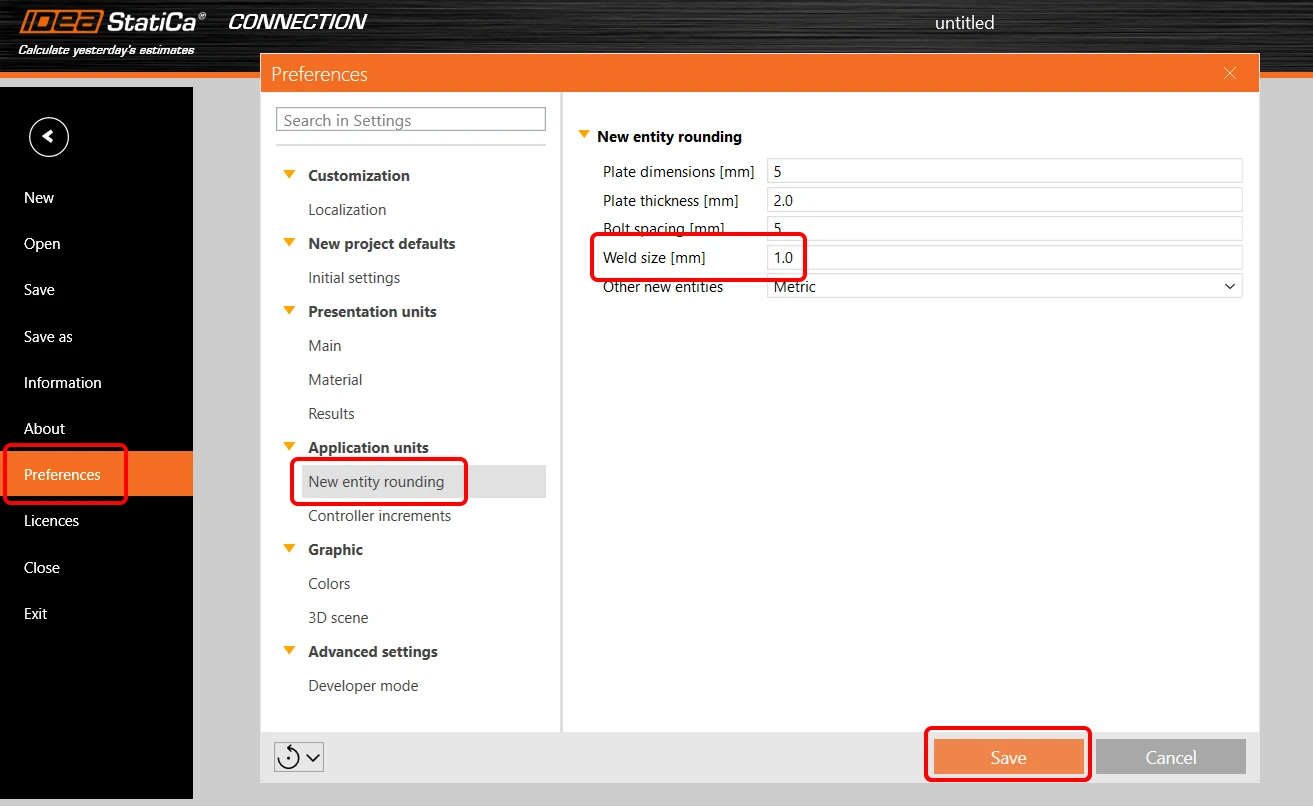
Task: Open Main presentation units
Action: coord(325,345)
